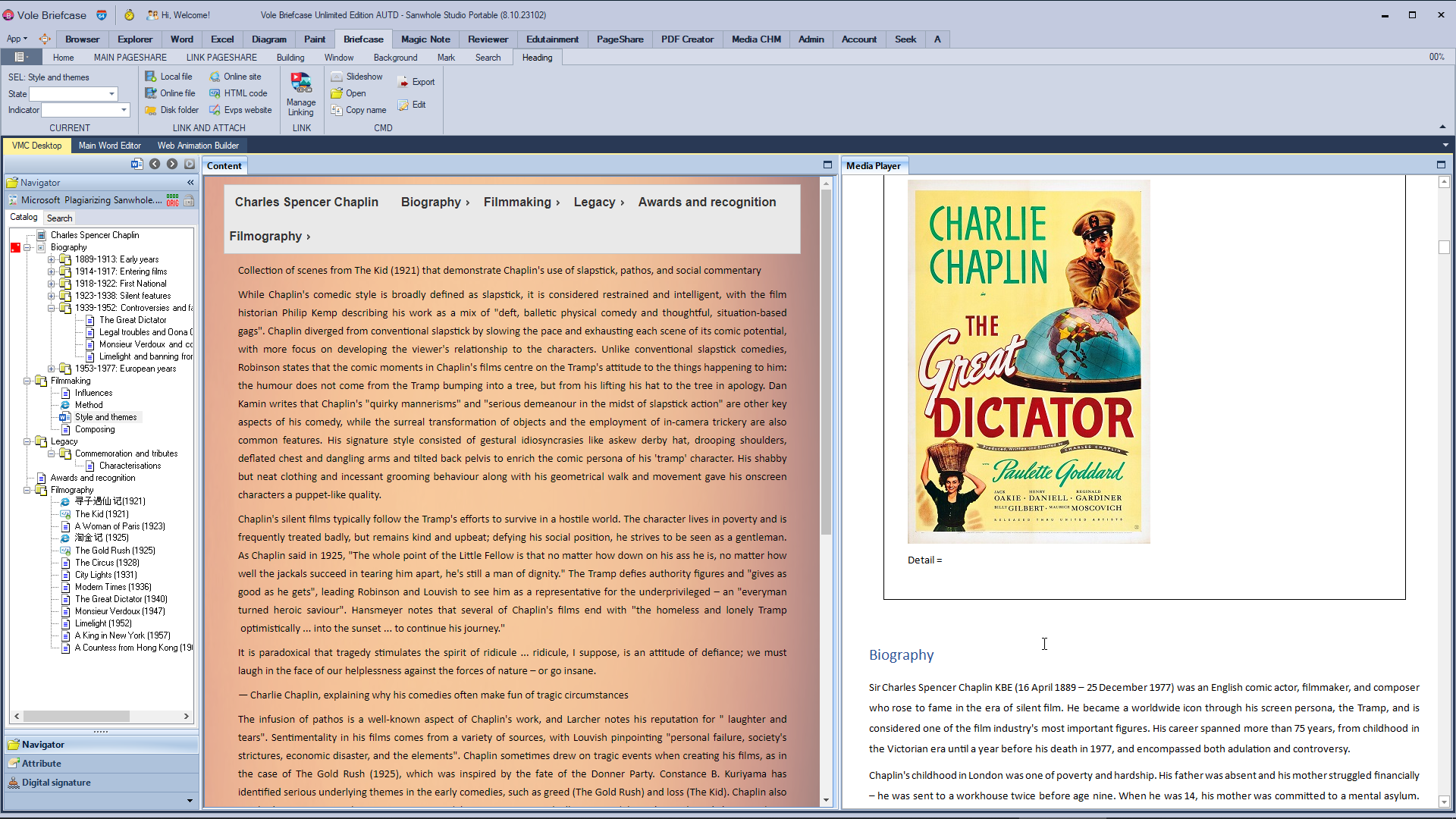Open Legacy menu in content header
Image resolution: width=1456 pixels, height=819 pixels.
[x=599, y=202]
